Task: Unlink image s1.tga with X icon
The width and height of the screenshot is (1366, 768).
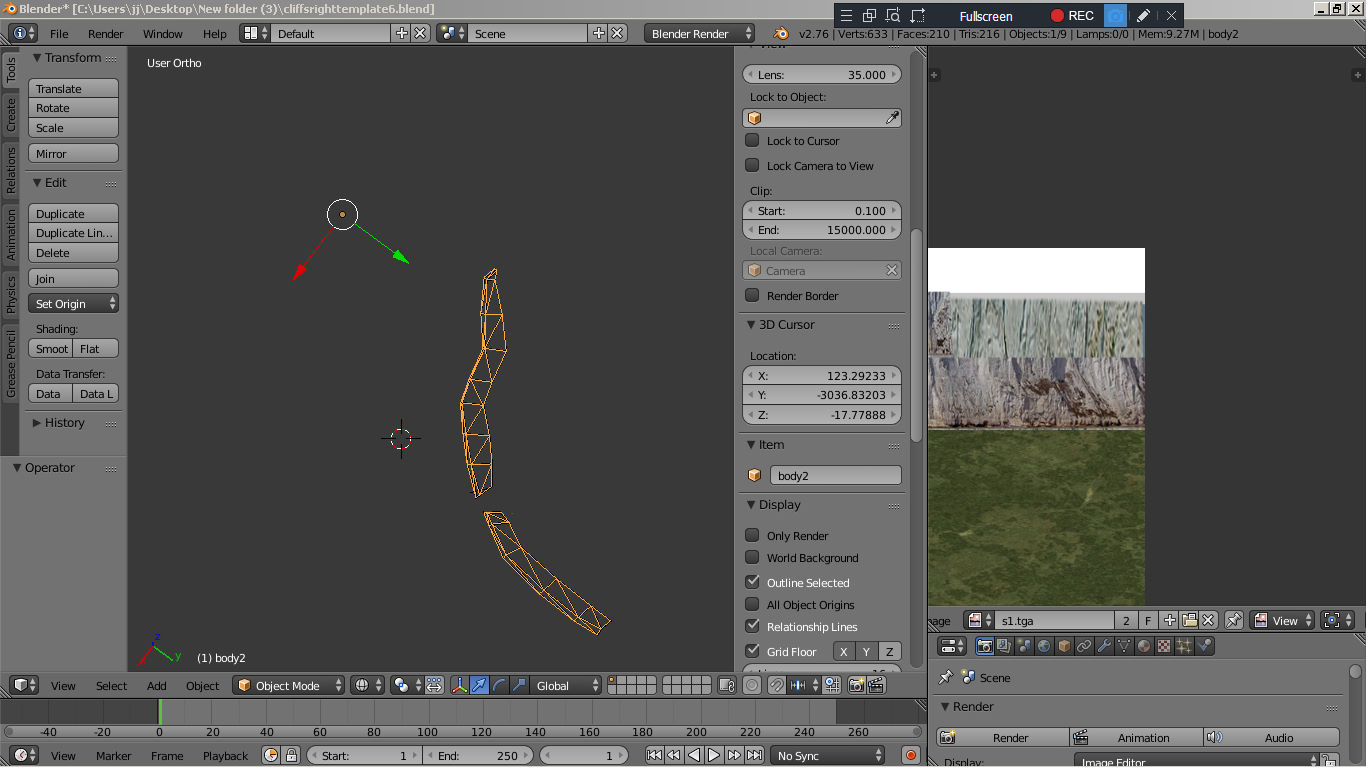Action: coord(1208,621)
